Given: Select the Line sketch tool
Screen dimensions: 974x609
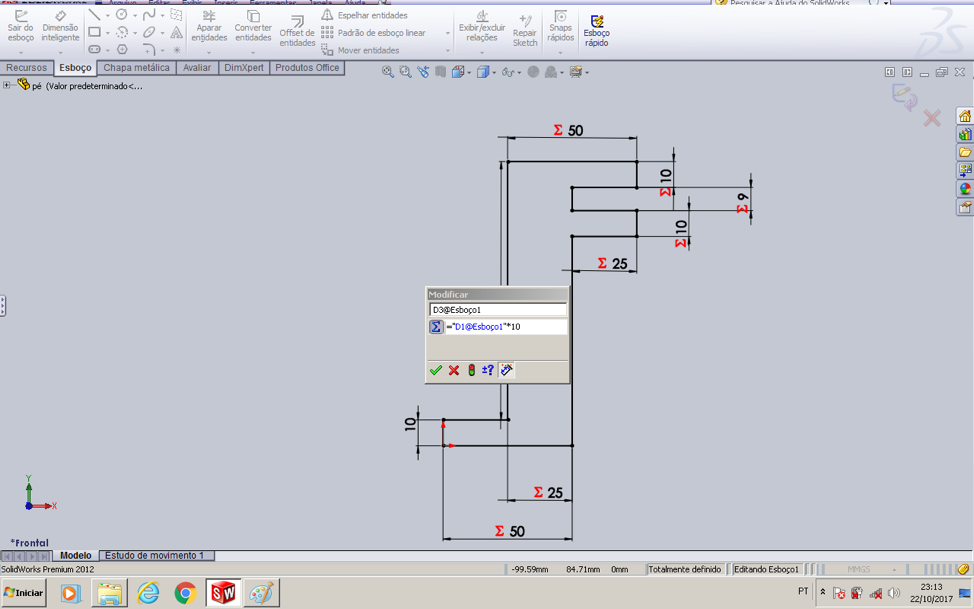Looking at the screenshot, I should pos(94,14).
